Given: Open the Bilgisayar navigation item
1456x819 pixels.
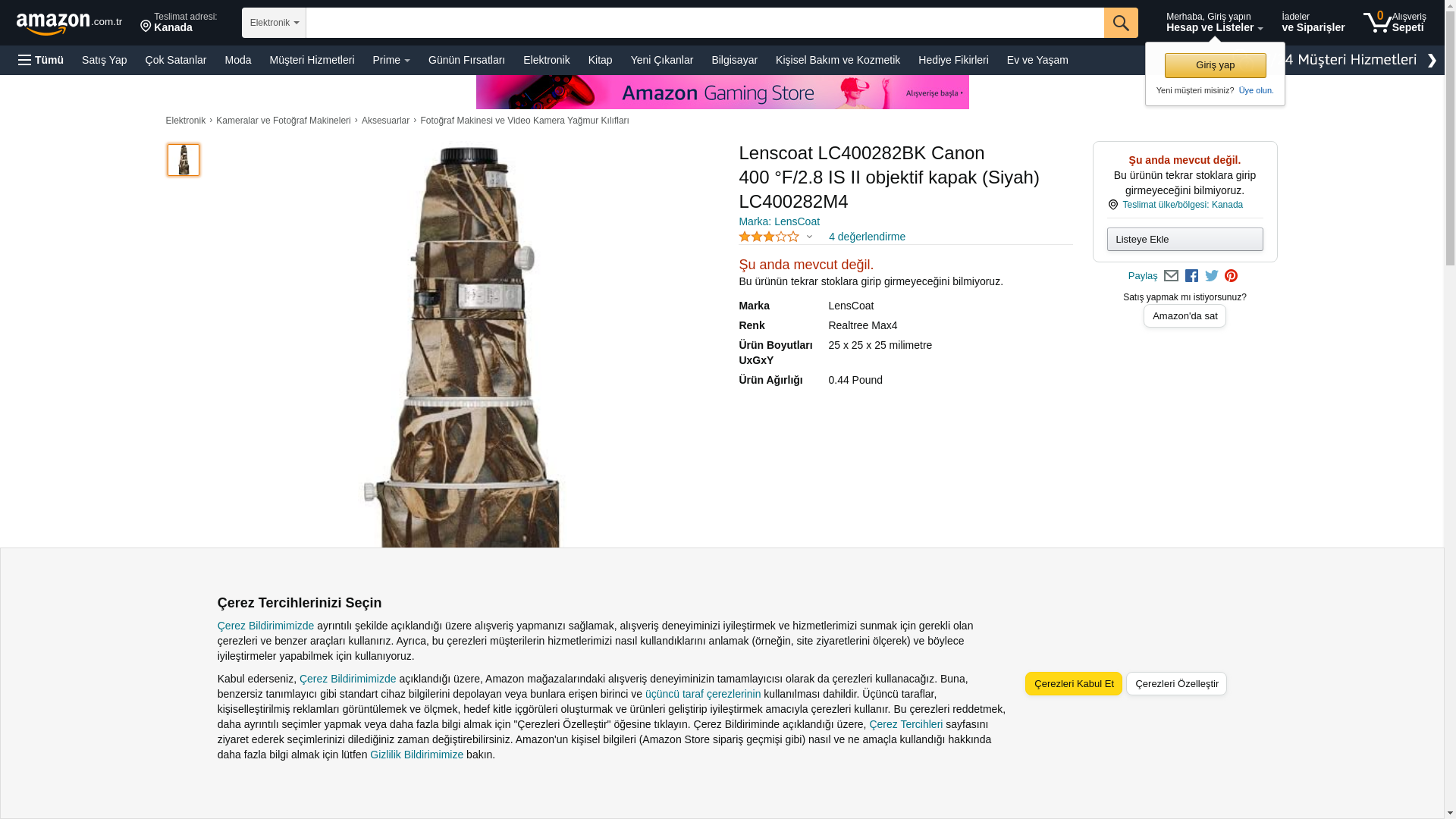Looking at the screenshot, I should tap(734, 60).
